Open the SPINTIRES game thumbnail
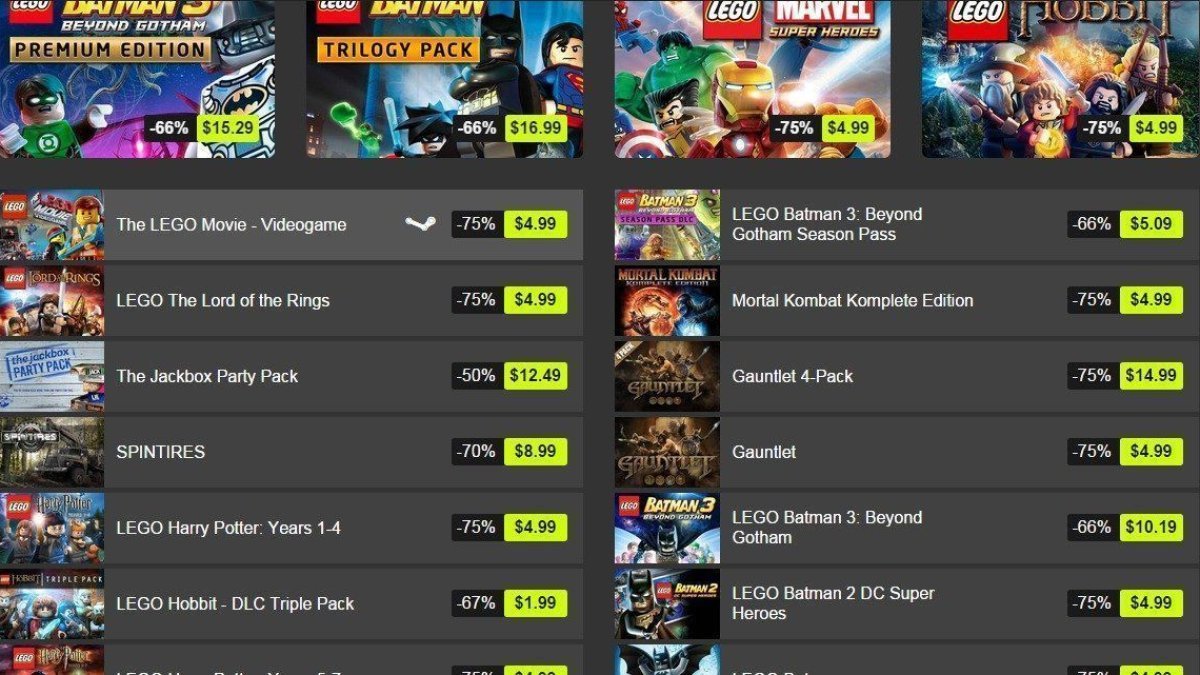This screenshot has height=675, width=1200. (x=52, y=452)
